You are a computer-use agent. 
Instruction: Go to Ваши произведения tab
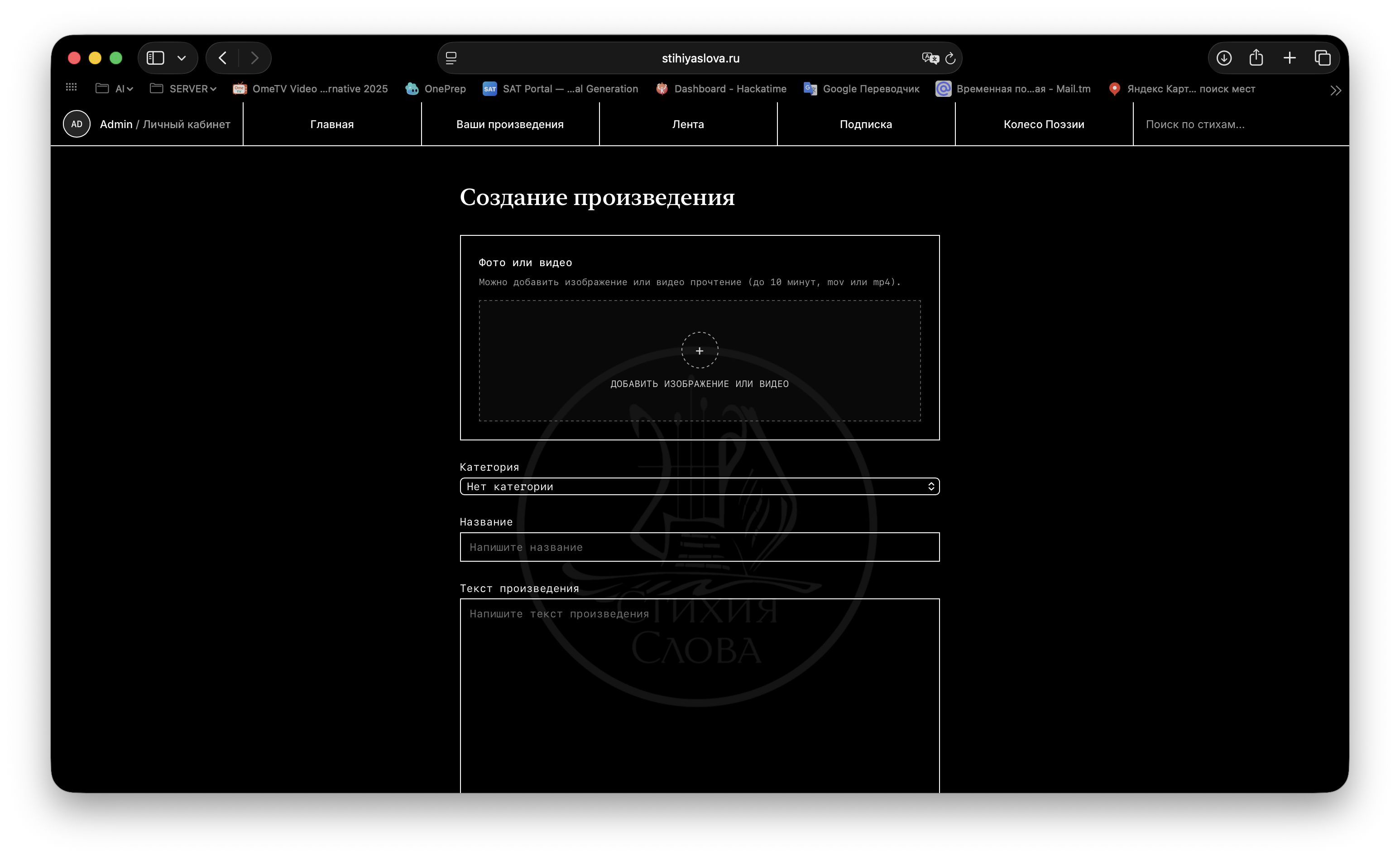[x=510, y=124]
